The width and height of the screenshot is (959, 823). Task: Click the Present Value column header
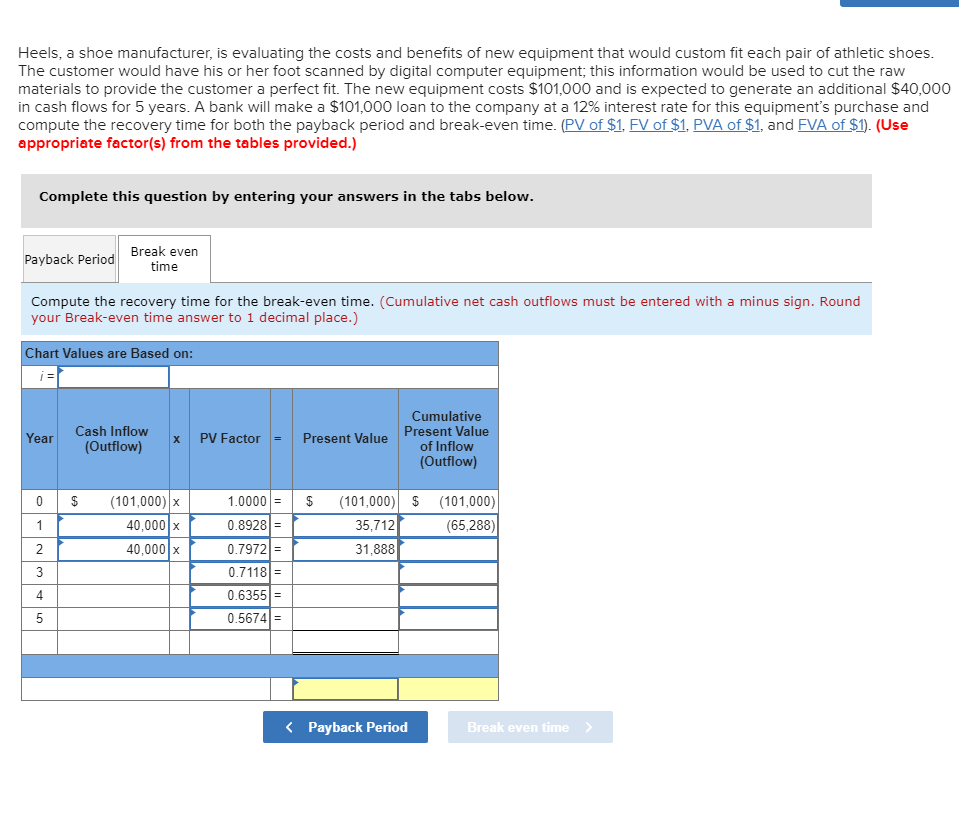pyautogui.click(x=345, y=438)
